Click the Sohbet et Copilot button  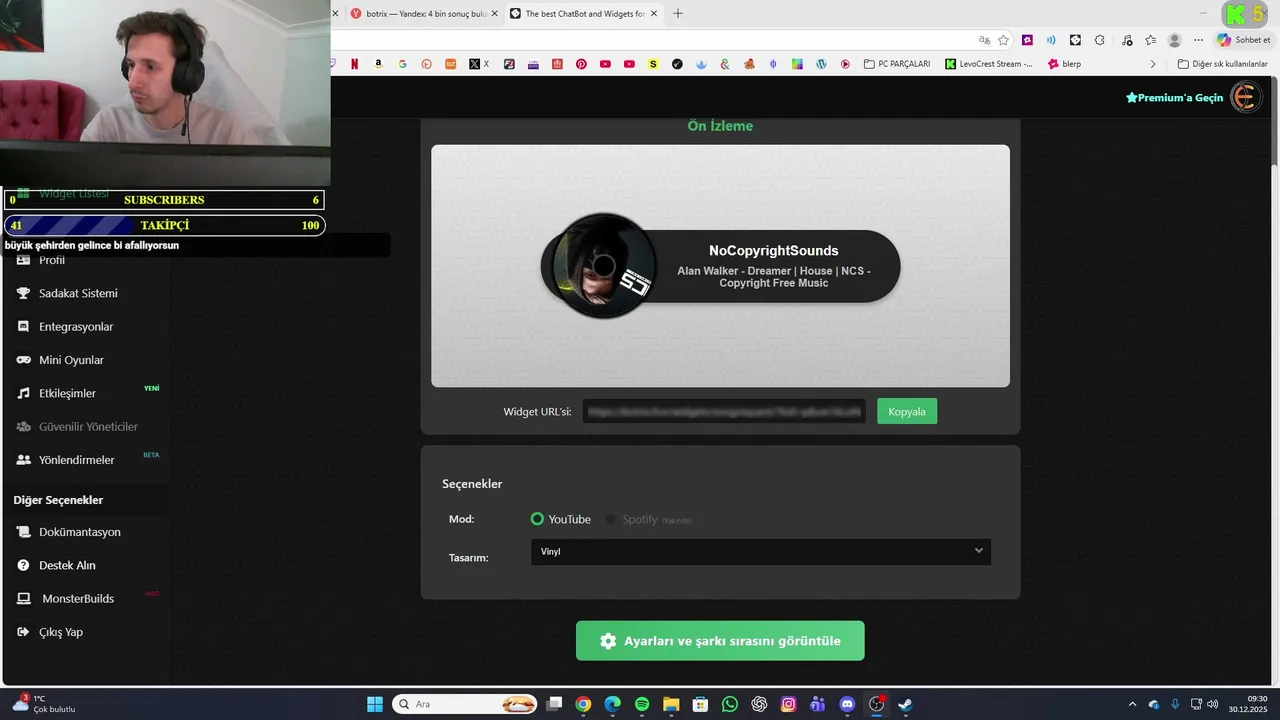click(x=1243, y=40)
